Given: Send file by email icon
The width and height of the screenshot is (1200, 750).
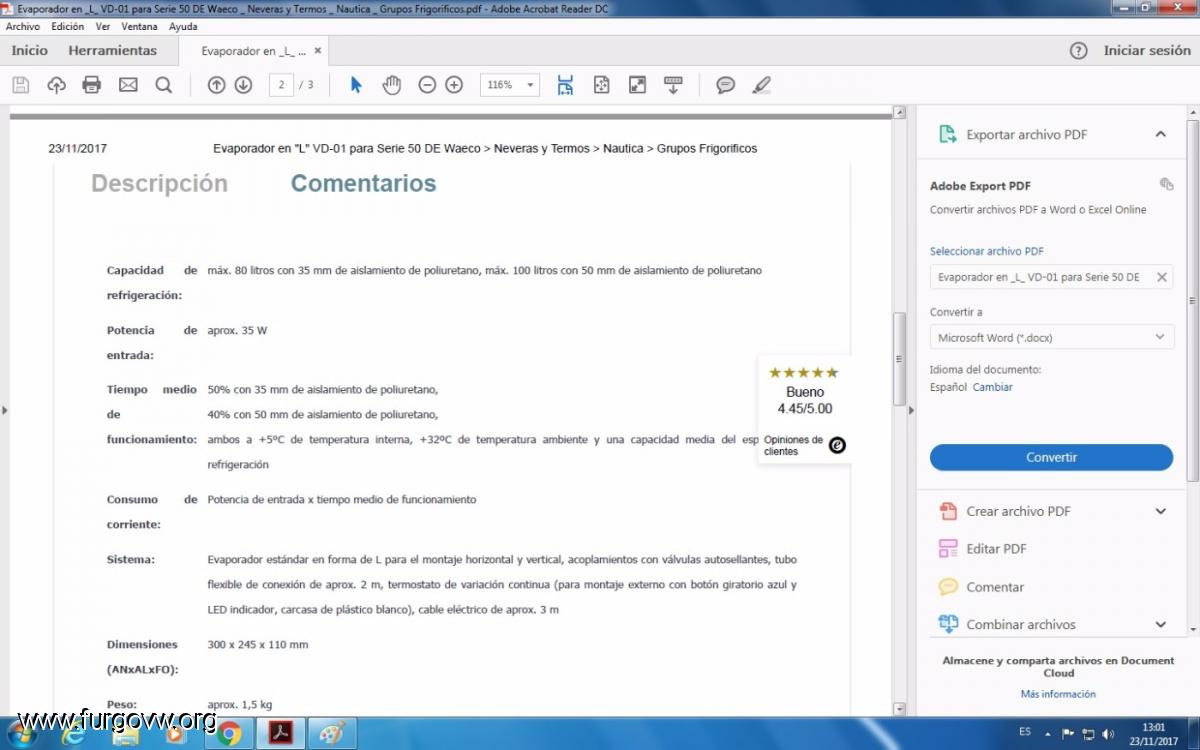Looking at the screenshot, I should pos(128,85).
